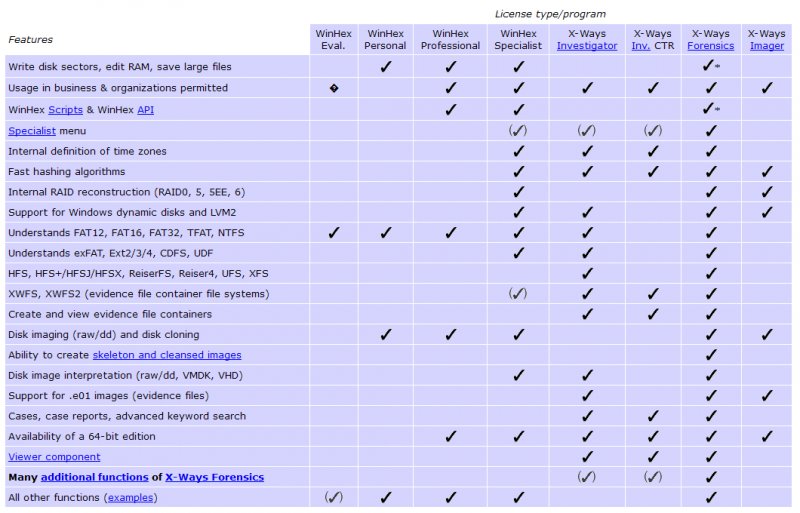Click WinHex Eval. checkmark in FAT12 row

click(333, 232)
